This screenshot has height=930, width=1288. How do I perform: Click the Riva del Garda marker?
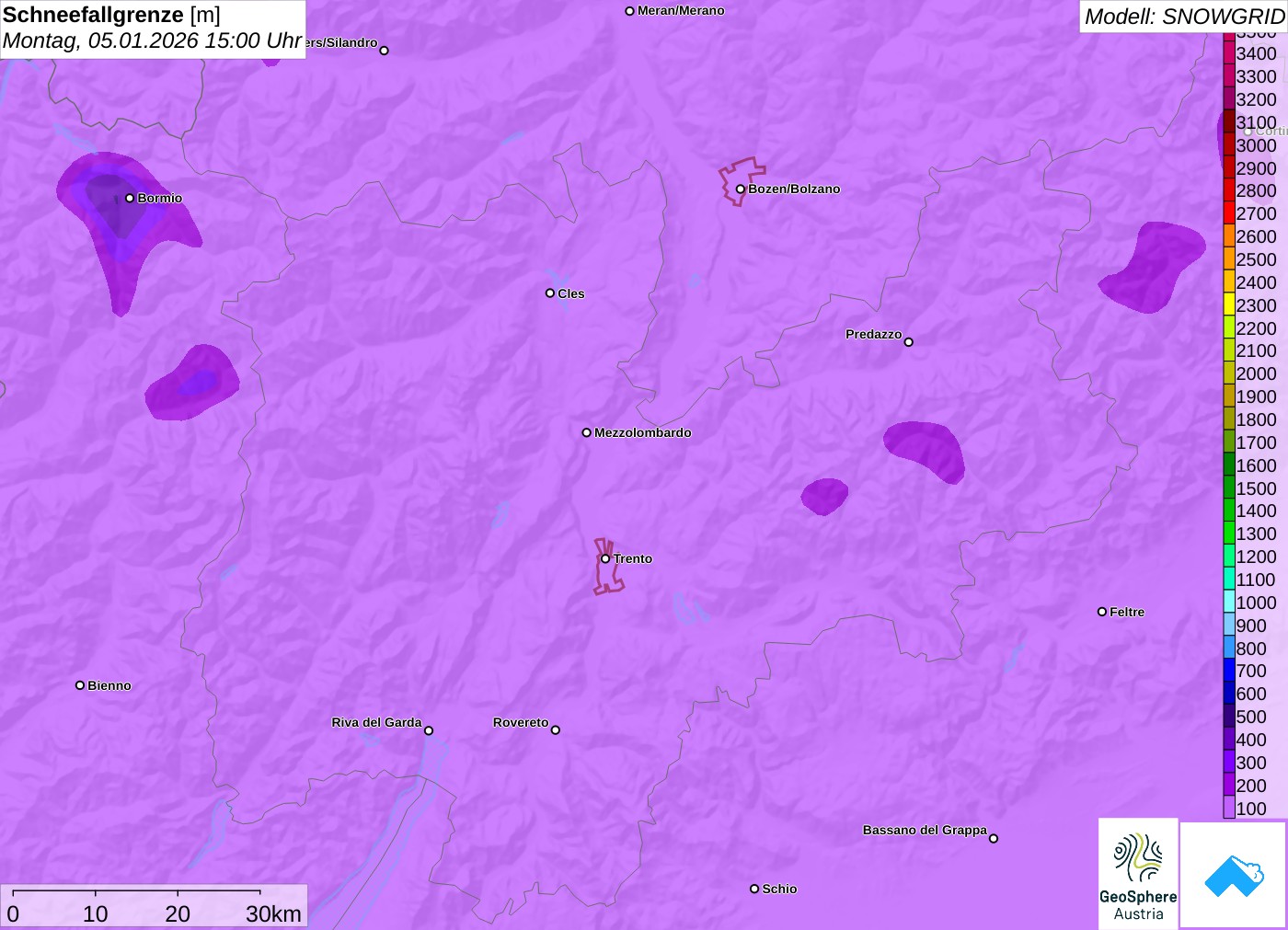click(x=429, y=730)
